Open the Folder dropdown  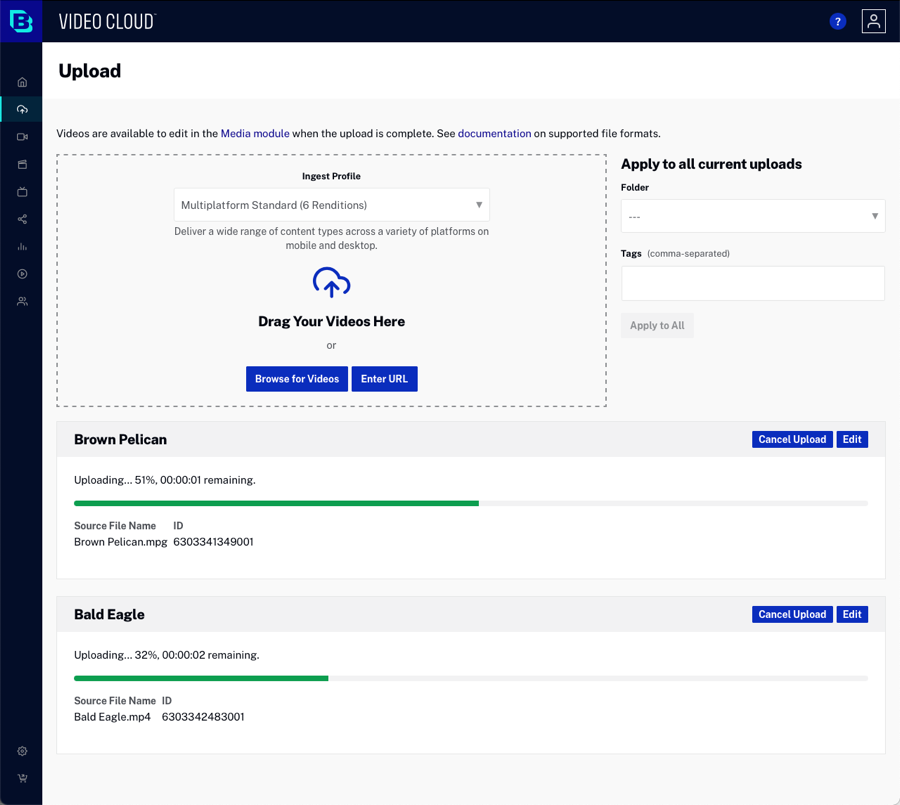752,216
